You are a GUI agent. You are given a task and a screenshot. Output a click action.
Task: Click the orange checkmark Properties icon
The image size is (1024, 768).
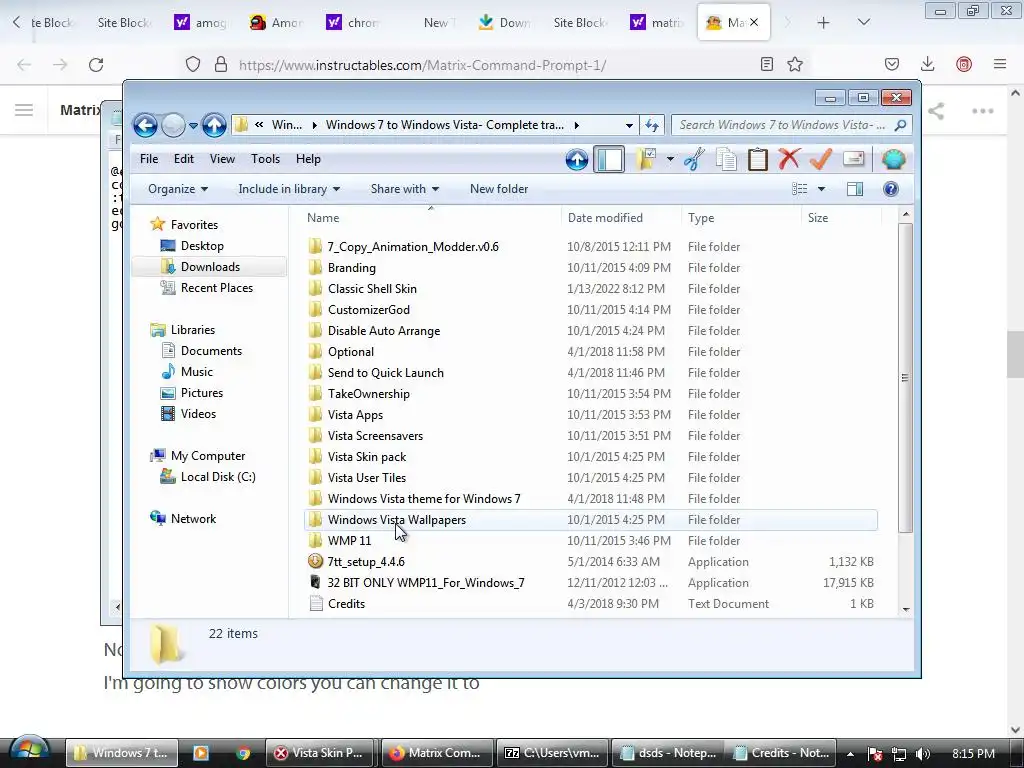coord(821,159)
